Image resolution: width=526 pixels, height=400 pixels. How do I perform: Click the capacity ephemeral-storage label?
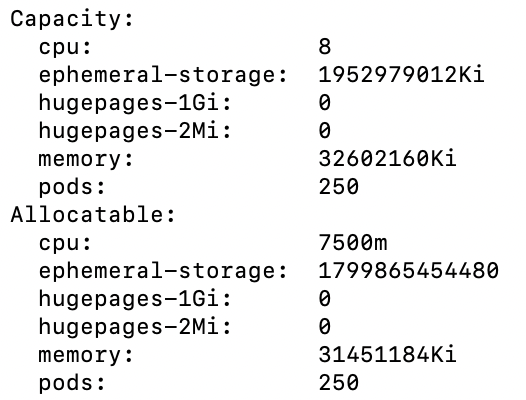(x=163, y=74)
